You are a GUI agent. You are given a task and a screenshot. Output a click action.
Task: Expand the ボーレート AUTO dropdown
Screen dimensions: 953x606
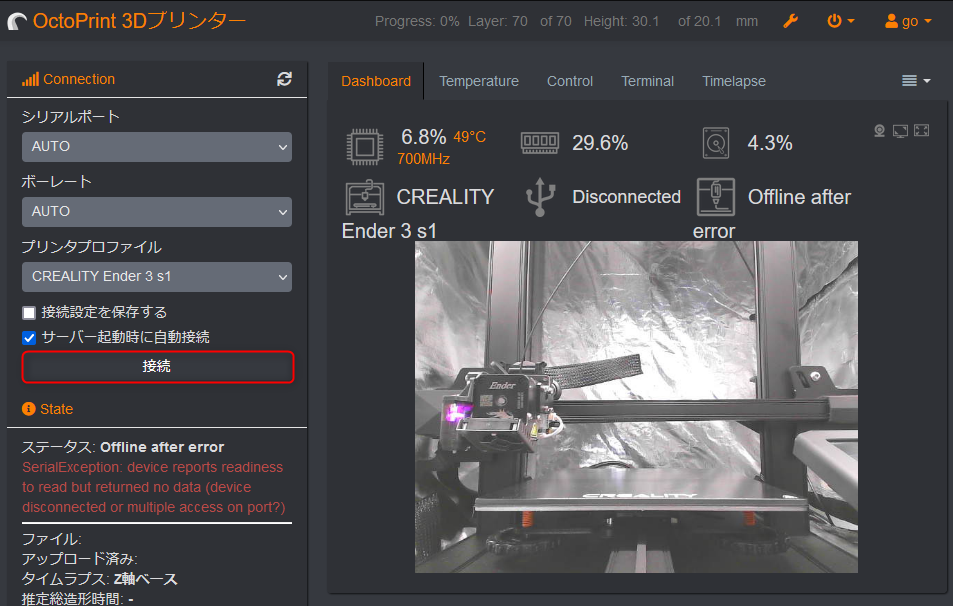(157, 212)
